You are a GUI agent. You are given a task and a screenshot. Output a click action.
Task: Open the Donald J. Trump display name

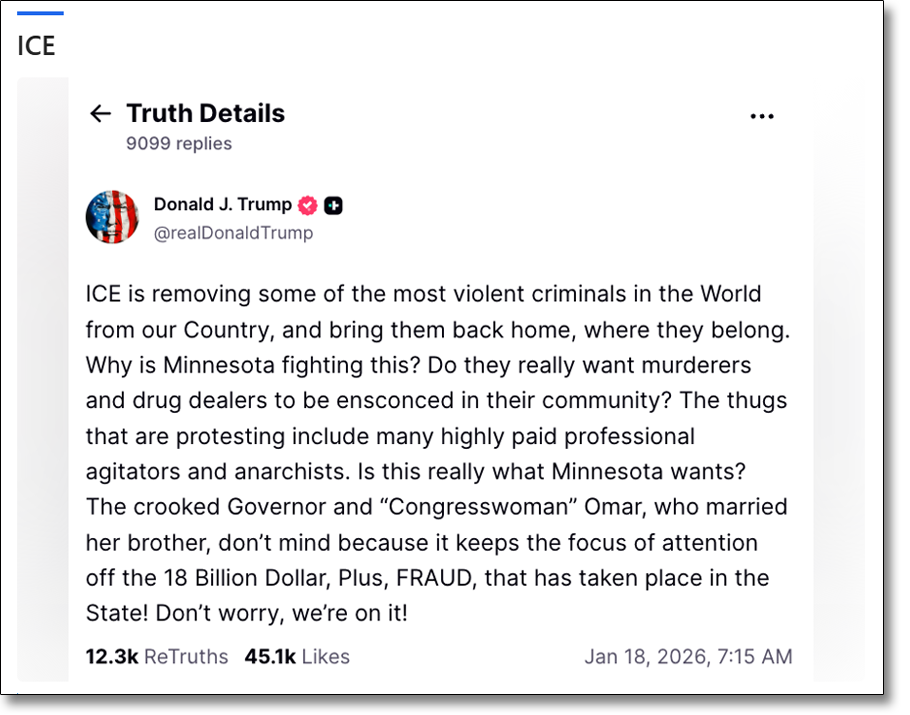click(x=222, y=205)
